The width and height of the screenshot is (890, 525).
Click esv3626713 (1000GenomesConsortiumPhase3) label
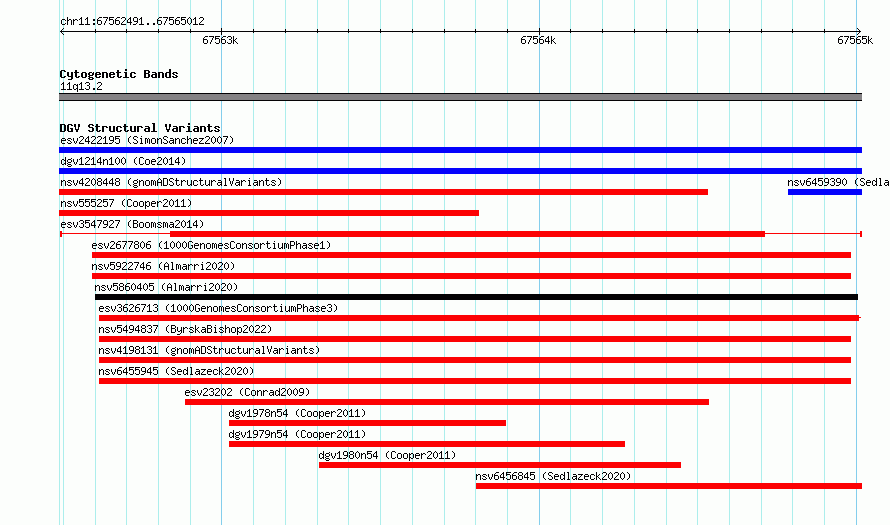[x=218, y=308]
